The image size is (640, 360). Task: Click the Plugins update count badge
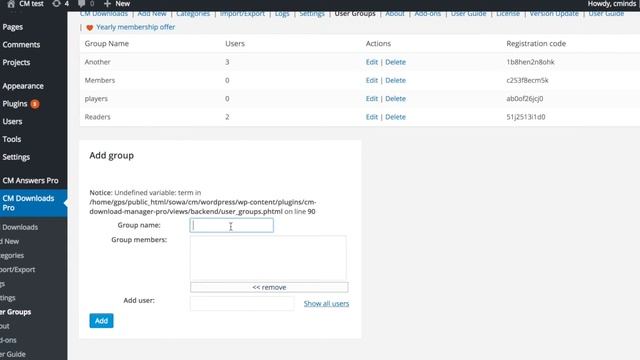(35, 104)
